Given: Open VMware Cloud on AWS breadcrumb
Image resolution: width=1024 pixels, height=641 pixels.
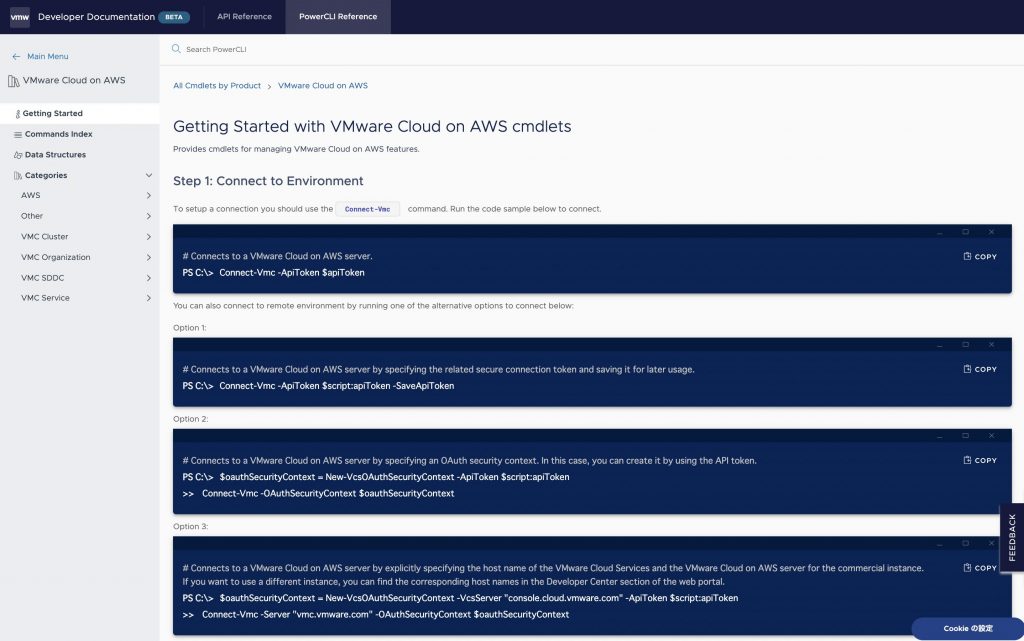Looking at the screenshot, I should point(323,86).
